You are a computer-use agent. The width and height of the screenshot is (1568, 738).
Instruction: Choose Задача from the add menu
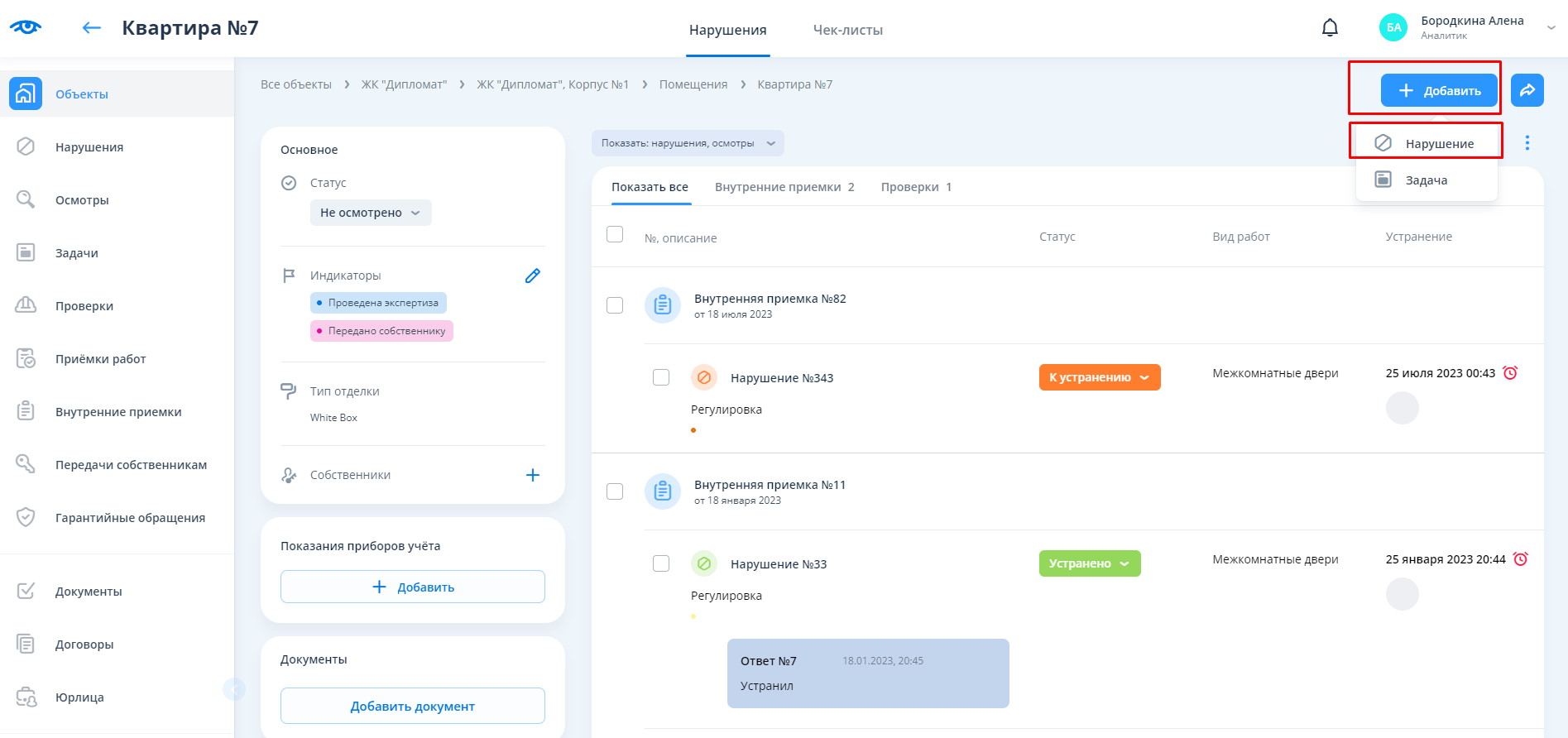1426,180
